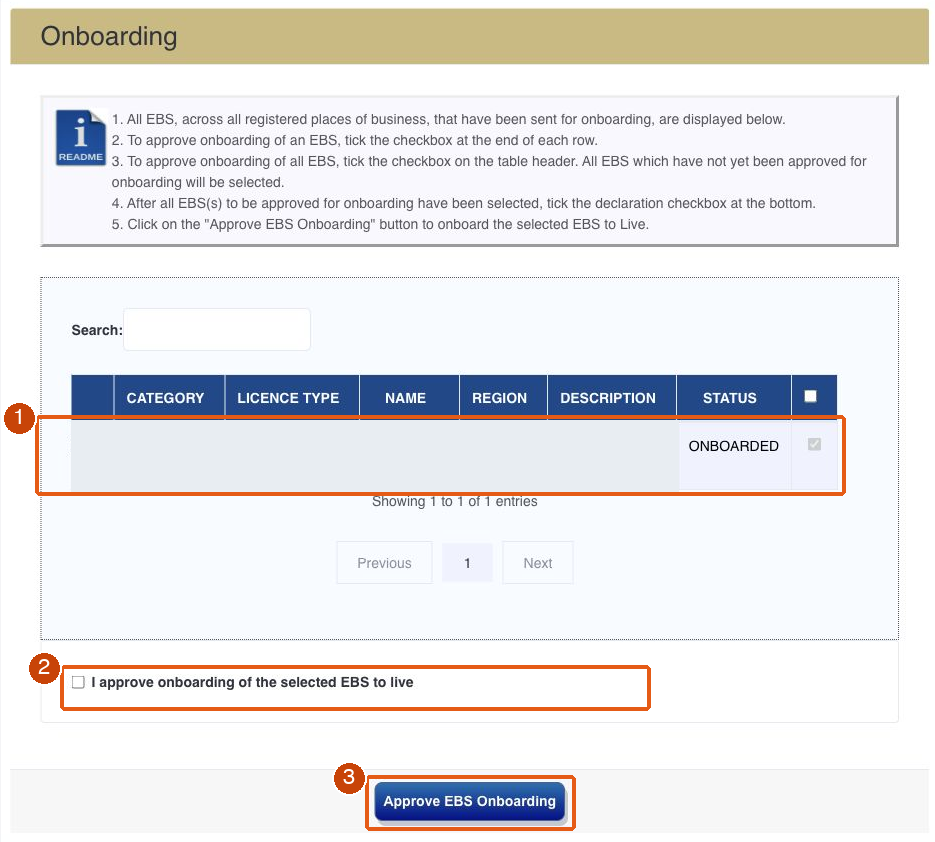Click instruction 4 about declaration checkbox
The height and width of the screenshot is (842, 935).
463,203
